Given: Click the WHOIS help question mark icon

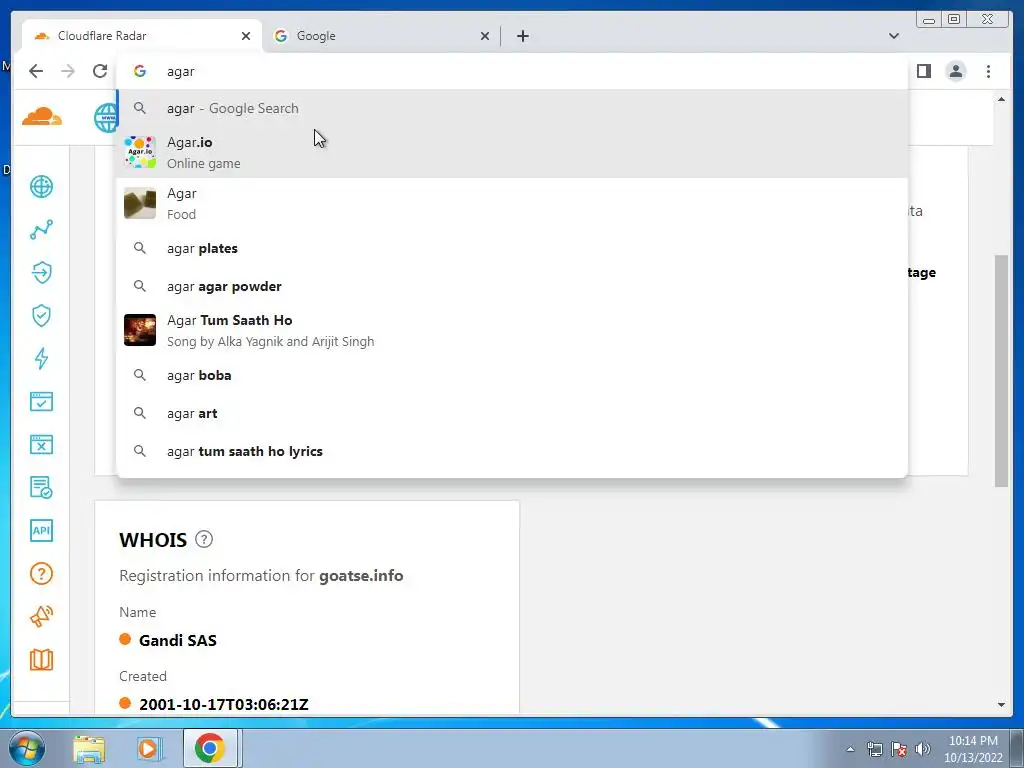Looking at the screenshot, I should point(204,539).
